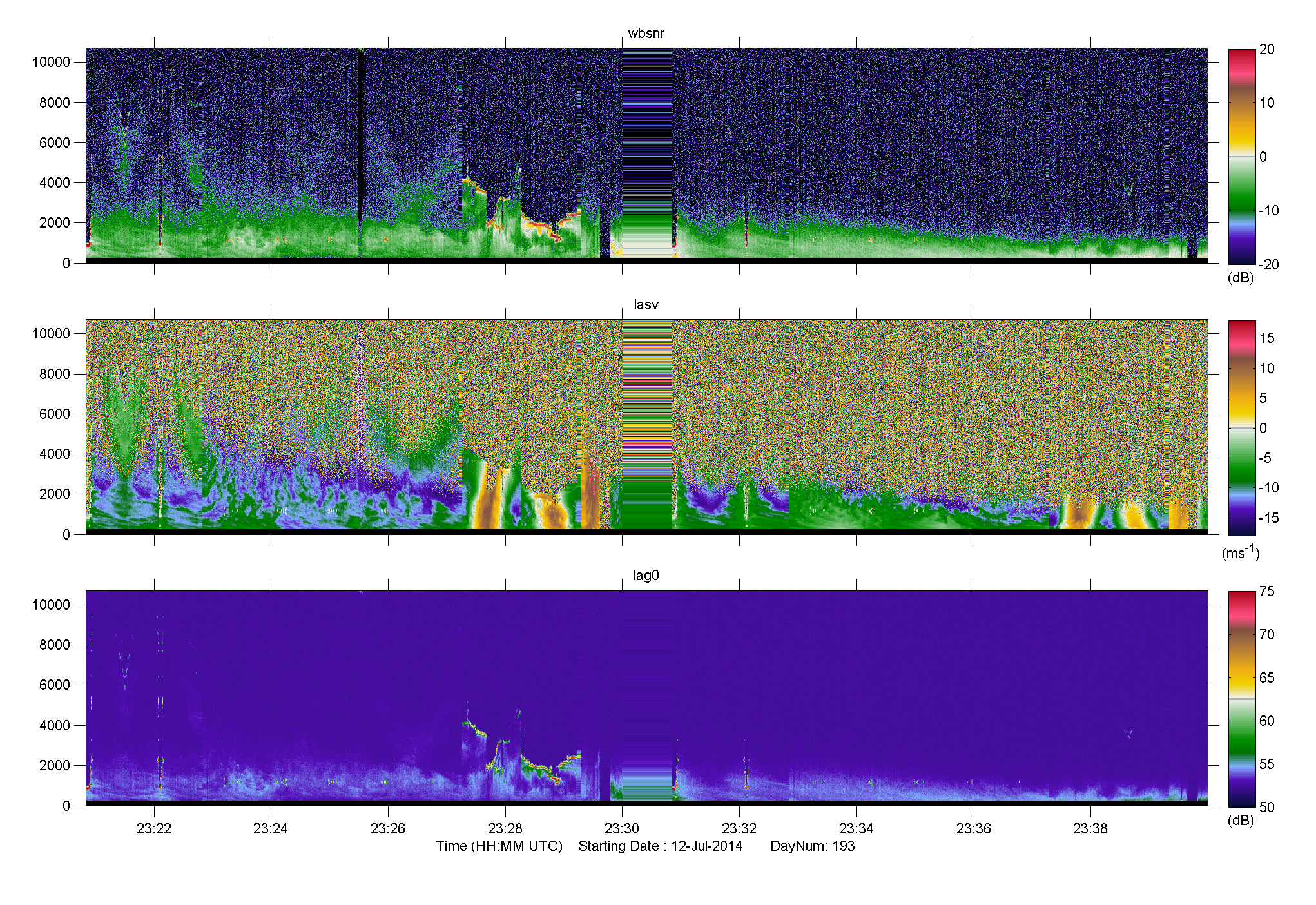The width and height of the screenshot is (1316, 905).
Task: Click the 23:38 time tick label
Action: [1090, 828]
